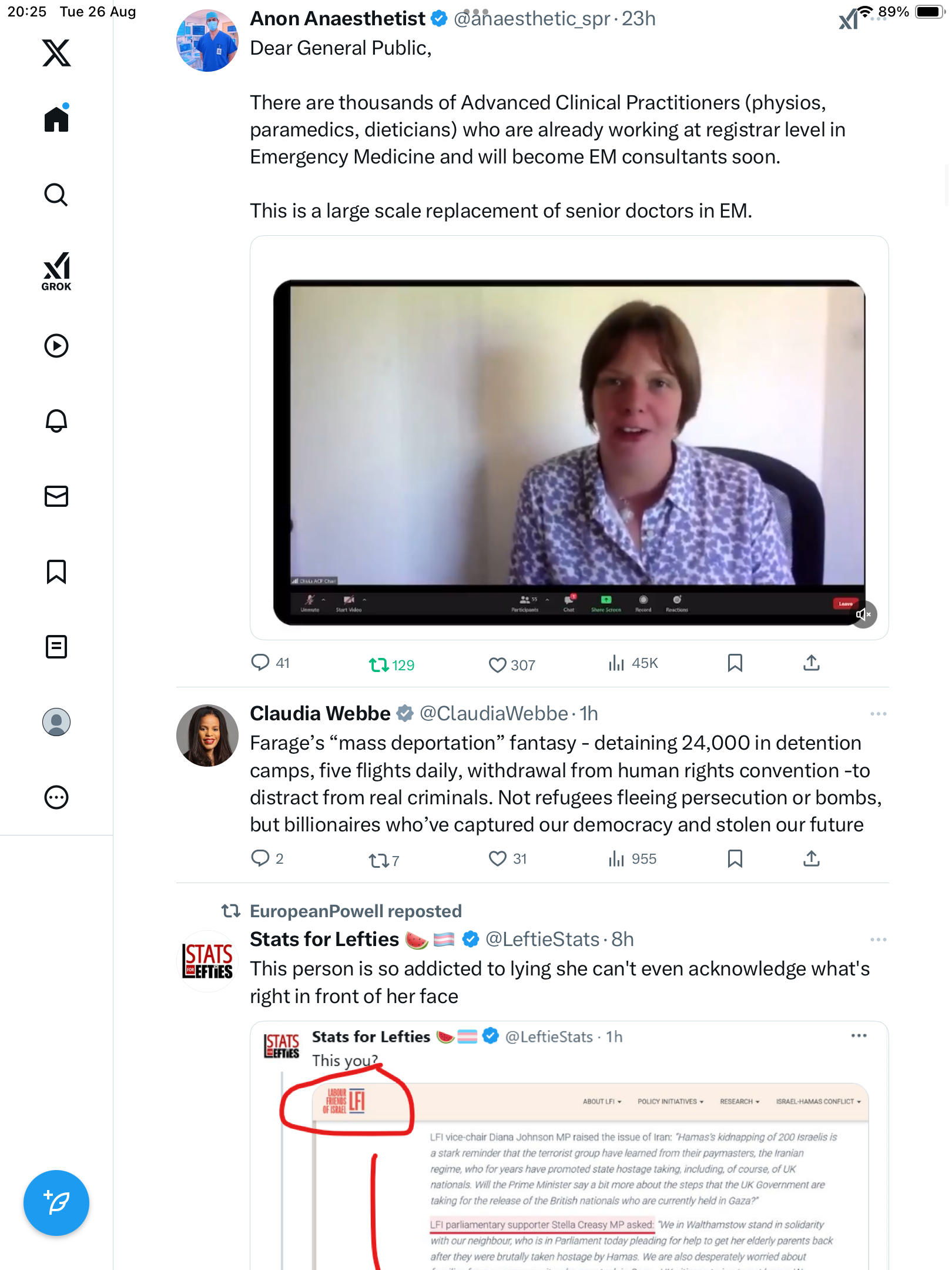Open more options on Stats for Lefties post
The width and height of the screenshot is (952, 1270).
(x=879, y=940)
